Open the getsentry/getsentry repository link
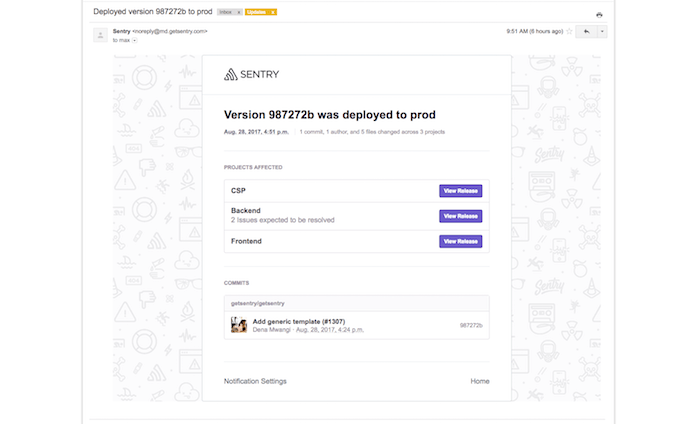This screenshot has height=424, width=695. (x=258, y=303)
